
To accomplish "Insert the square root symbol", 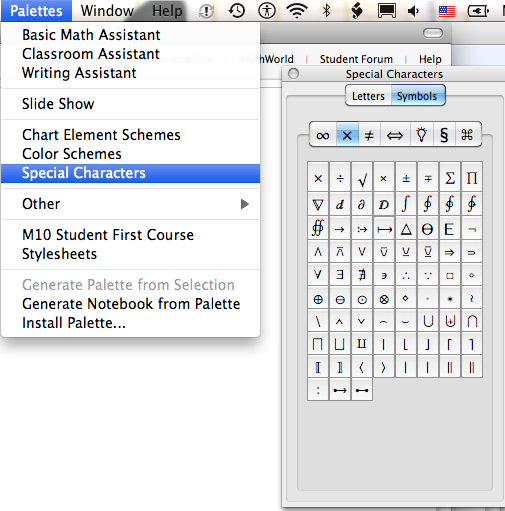I will [x=362, y=180].
